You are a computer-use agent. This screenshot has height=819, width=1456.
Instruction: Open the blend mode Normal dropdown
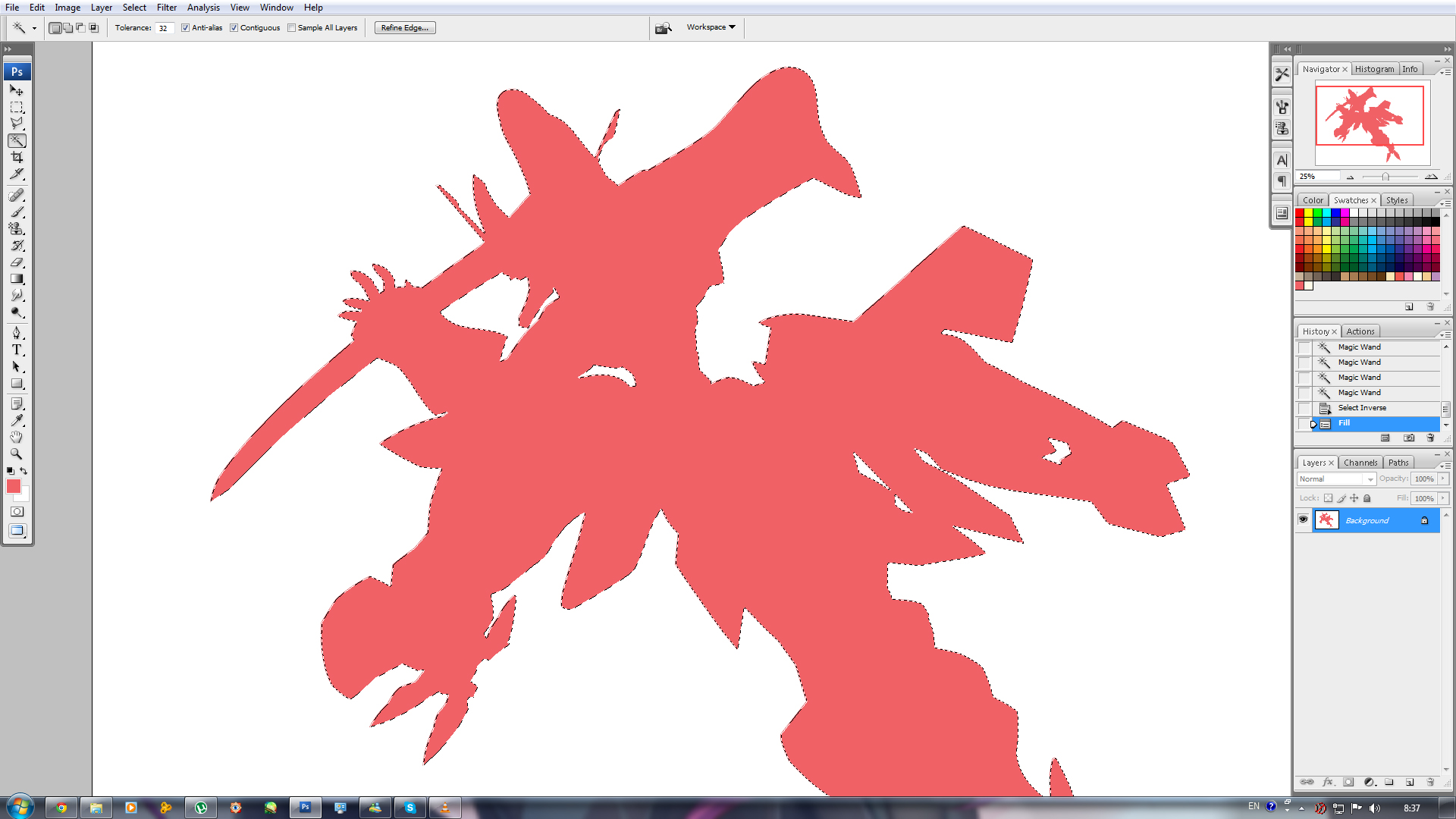click(1336, 479)
